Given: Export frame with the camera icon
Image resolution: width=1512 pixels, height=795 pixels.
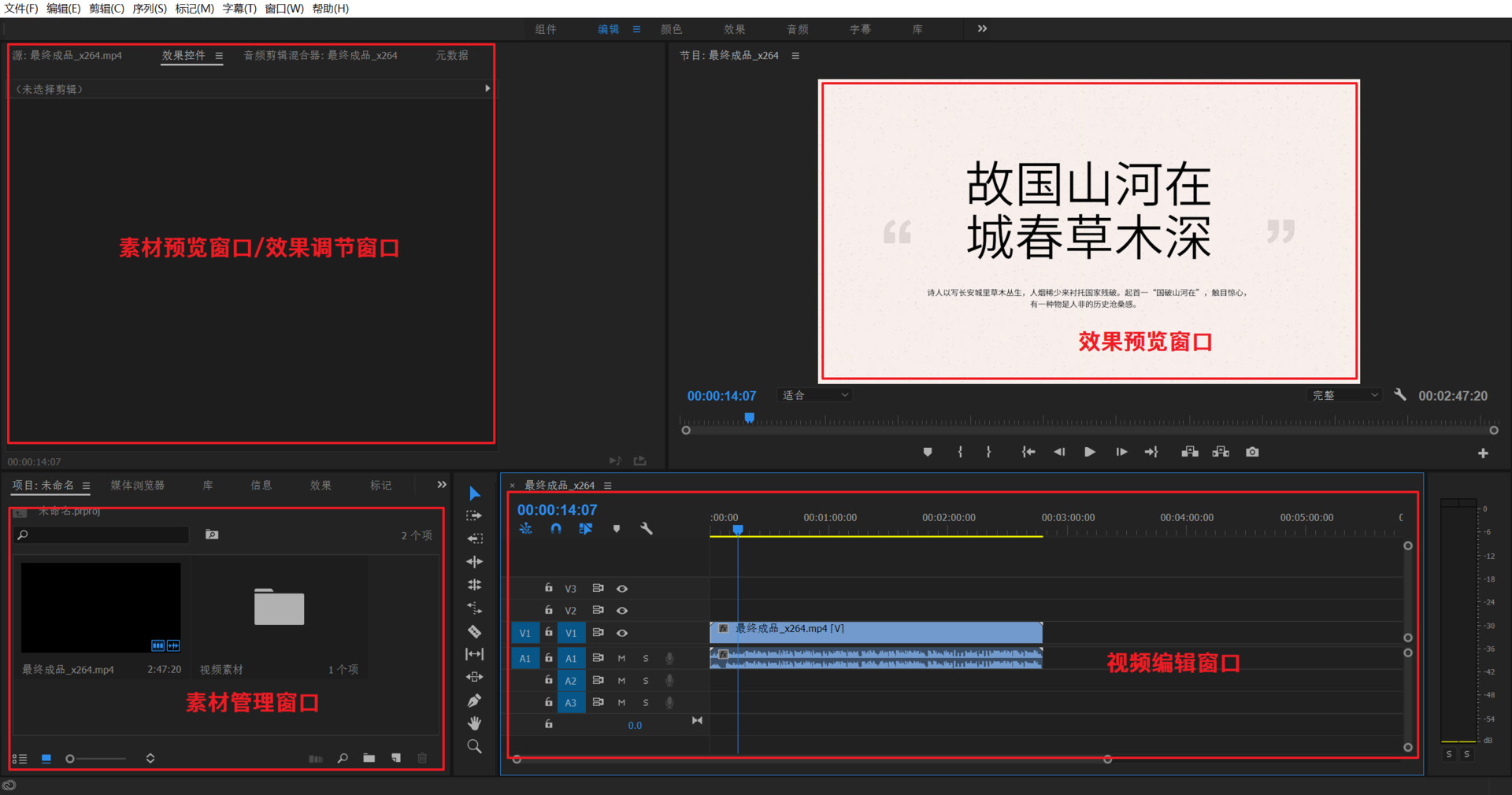Looking at the screenshot, I should coord(1252,452).
